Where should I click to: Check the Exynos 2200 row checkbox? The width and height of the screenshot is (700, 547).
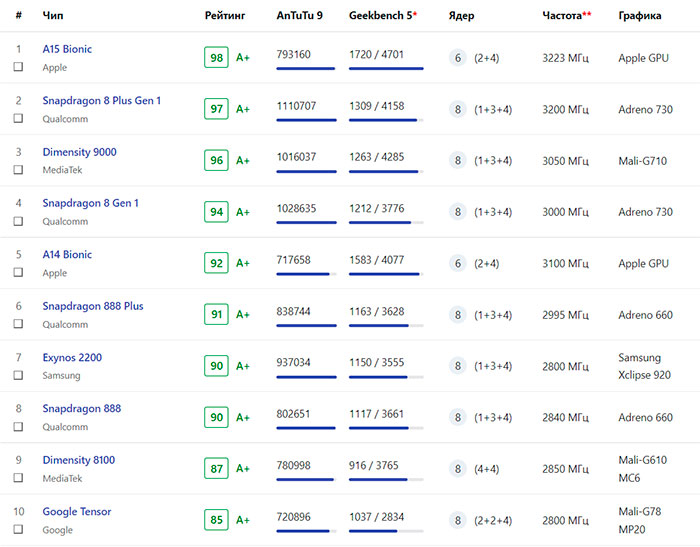[x=18, y=375]
